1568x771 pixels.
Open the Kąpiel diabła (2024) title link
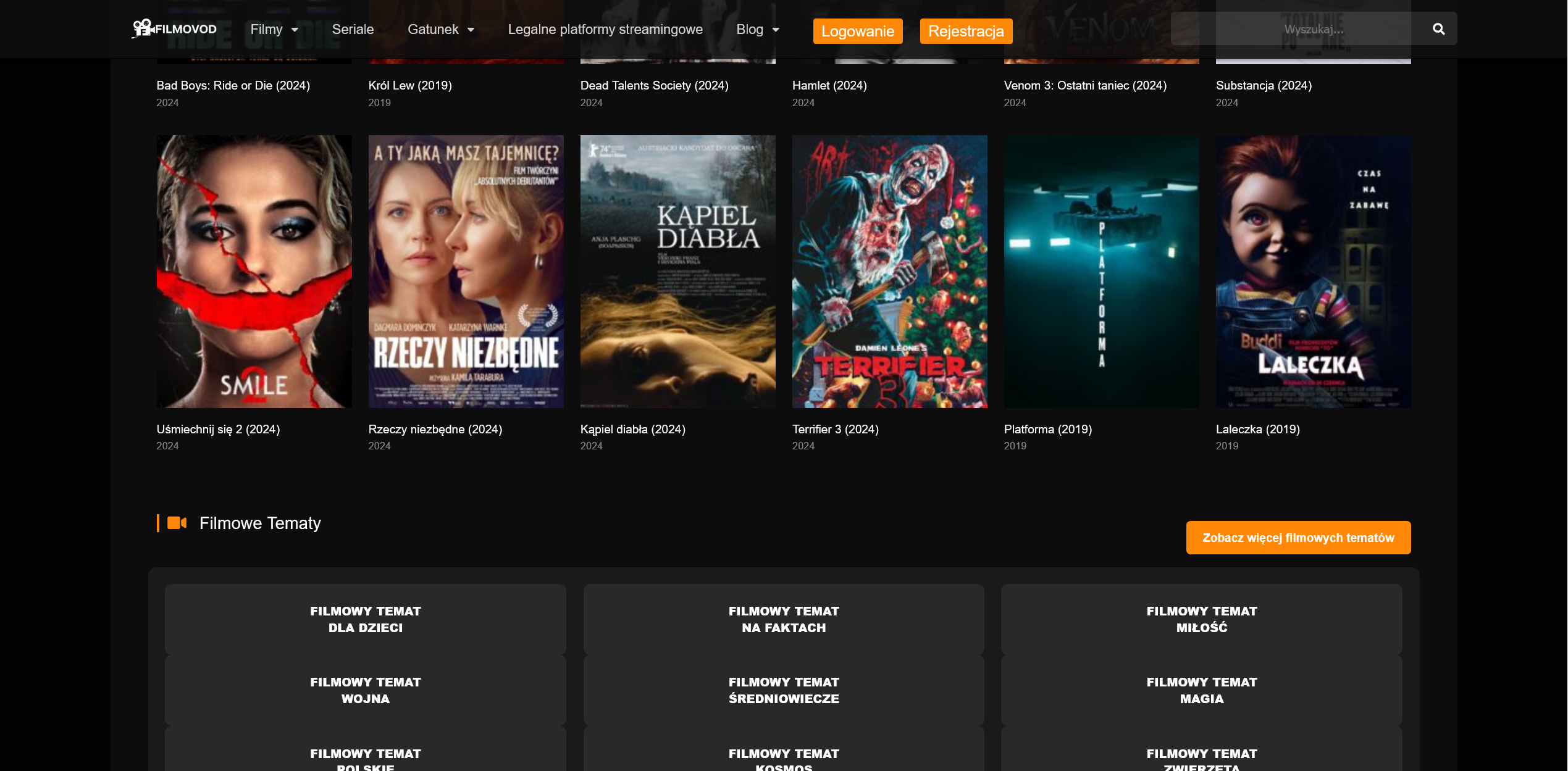point(633,429)
